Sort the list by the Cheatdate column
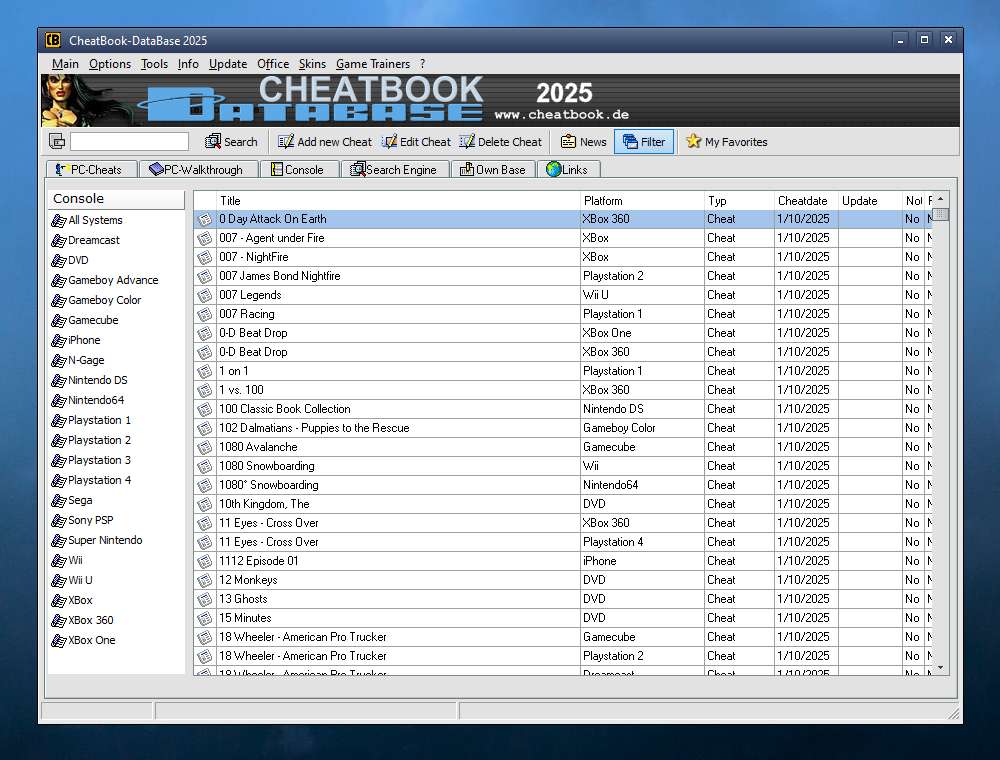The height and width of the screenshot is (760, 1000). click(807, 201)
